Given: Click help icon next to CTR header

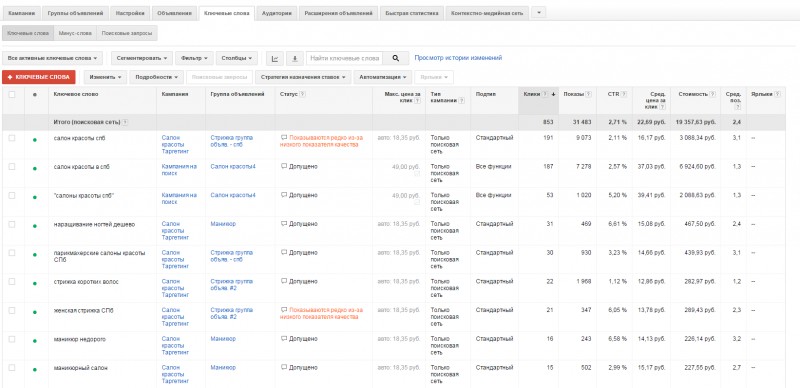Looking at the screenshot, I should pyautogui.click(x=623, y=94).
